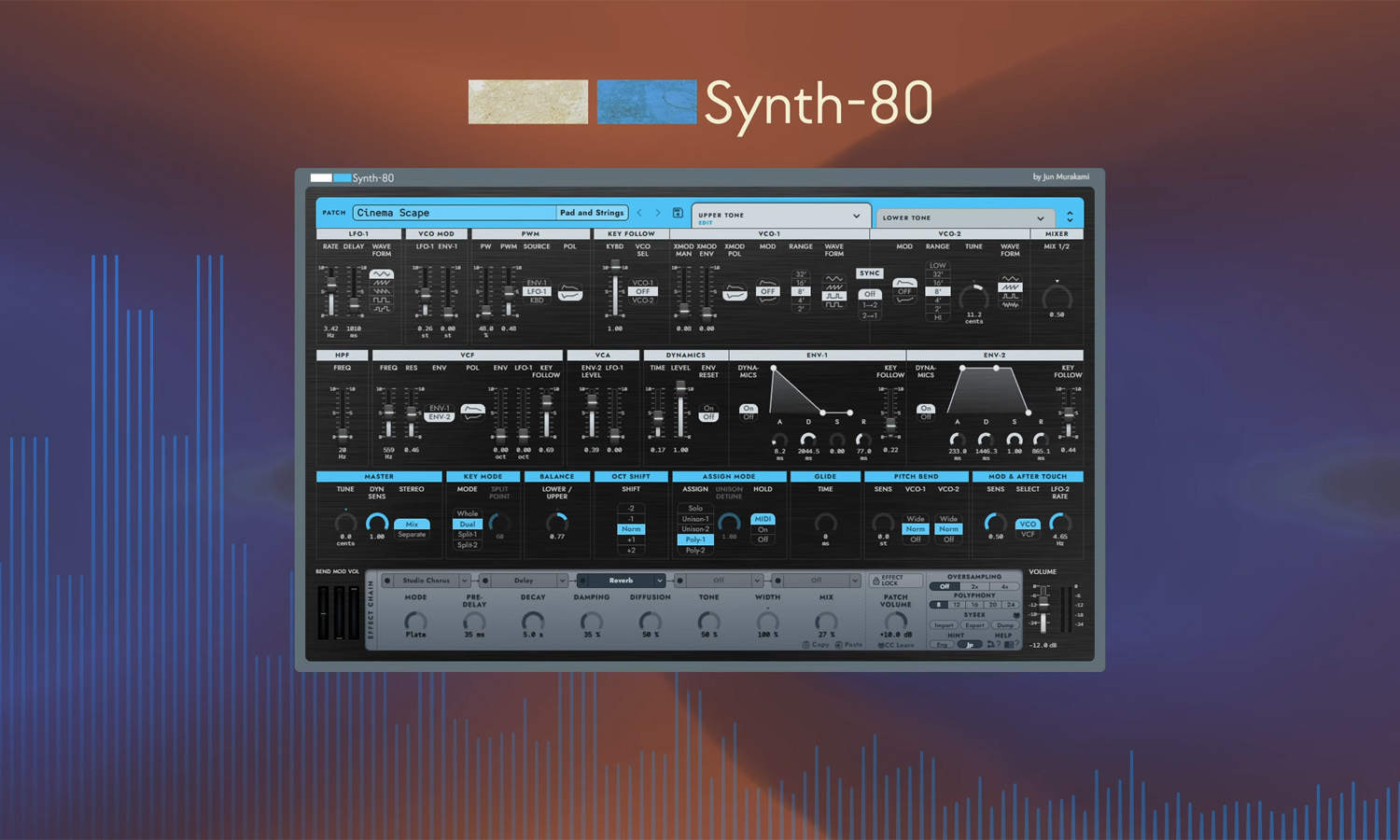Open the fifth effect slot Off dropdown
The width and height of the screenshot is (1400, 840).
coord(854,581)
